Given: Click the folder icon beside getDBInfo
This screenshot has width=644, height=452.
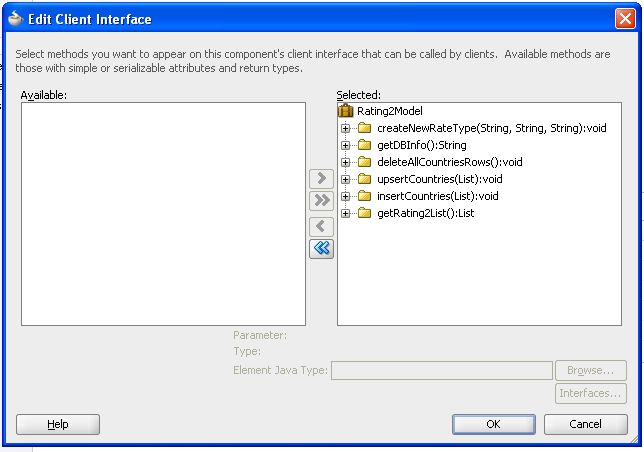Looking at the screenshot, I should (x=364, y=145).
